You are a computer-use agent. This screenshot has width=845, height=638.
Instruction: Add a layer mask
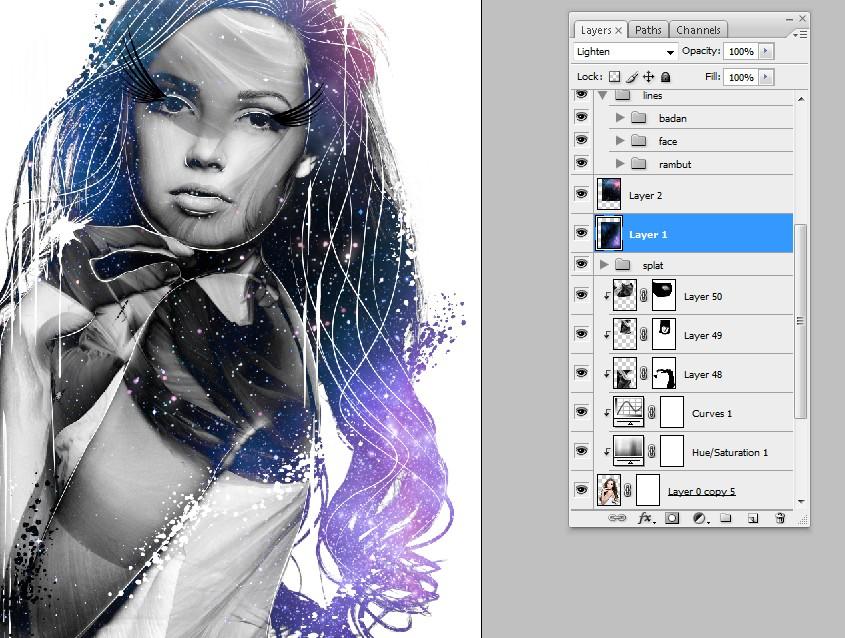click(671, 518)
